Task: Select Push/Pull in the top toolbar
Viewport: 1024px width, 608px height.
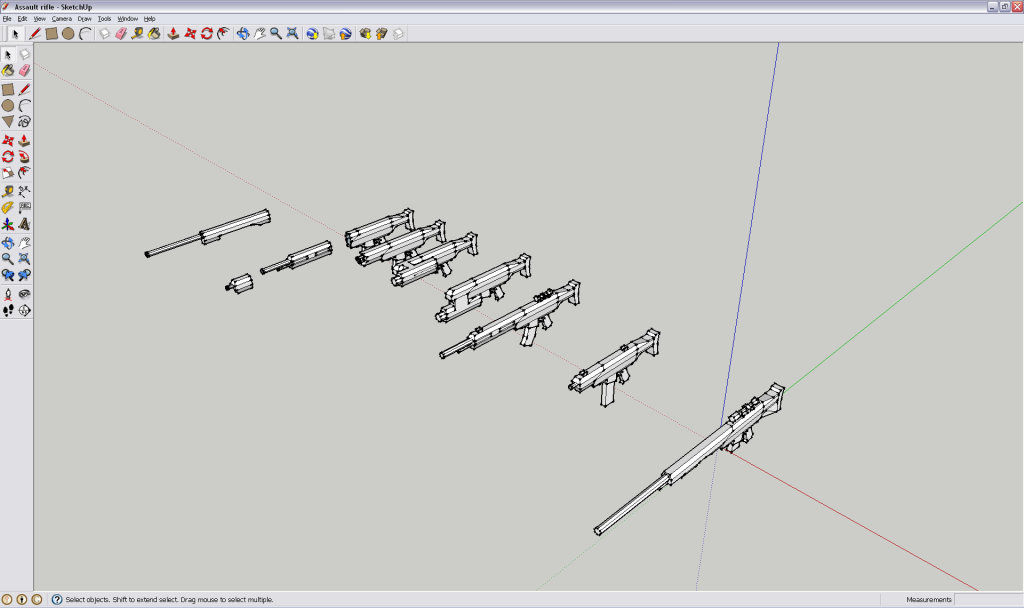Action: click(x=173, y=33)
